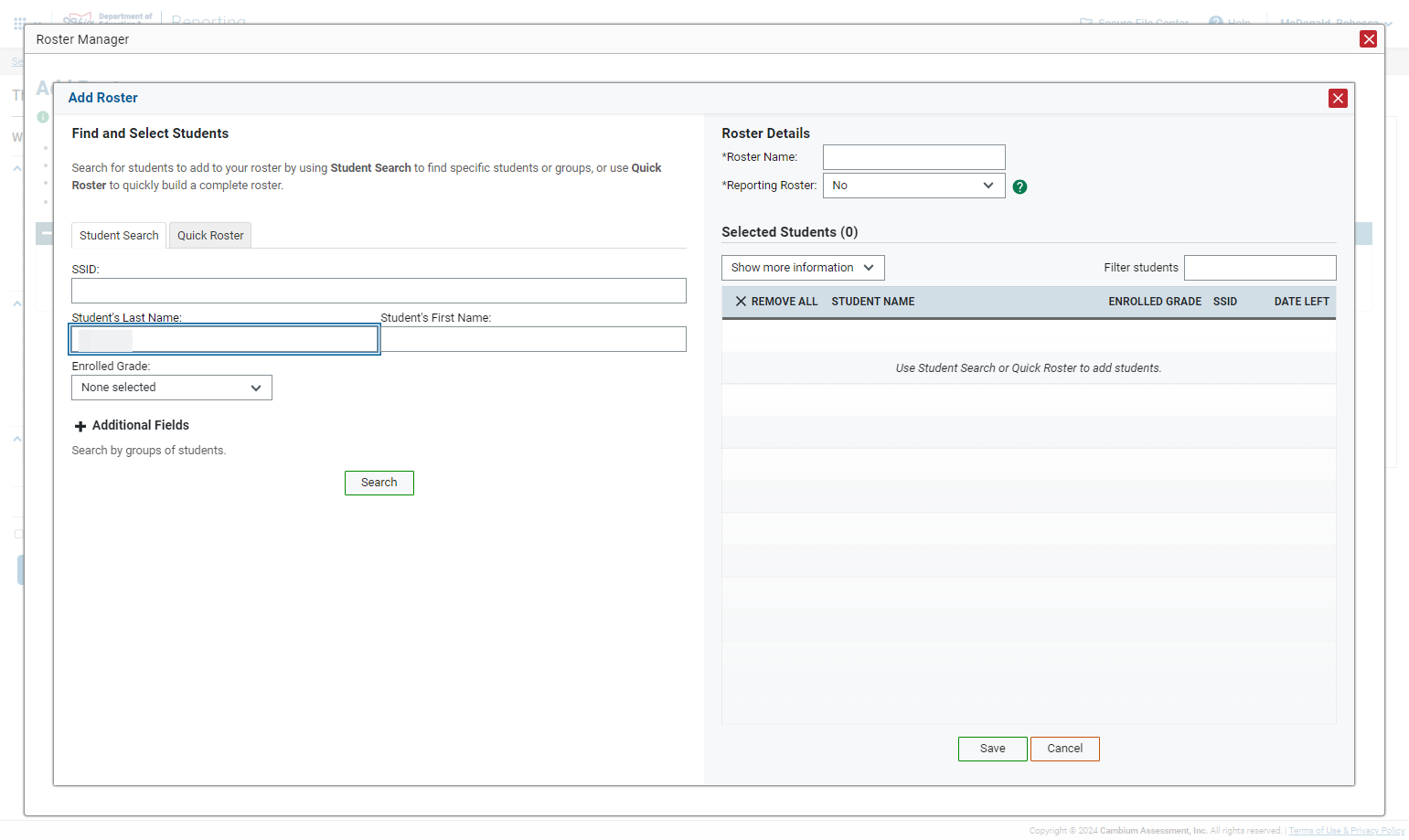Sort by SSID column header

(x=1224, y=302)
